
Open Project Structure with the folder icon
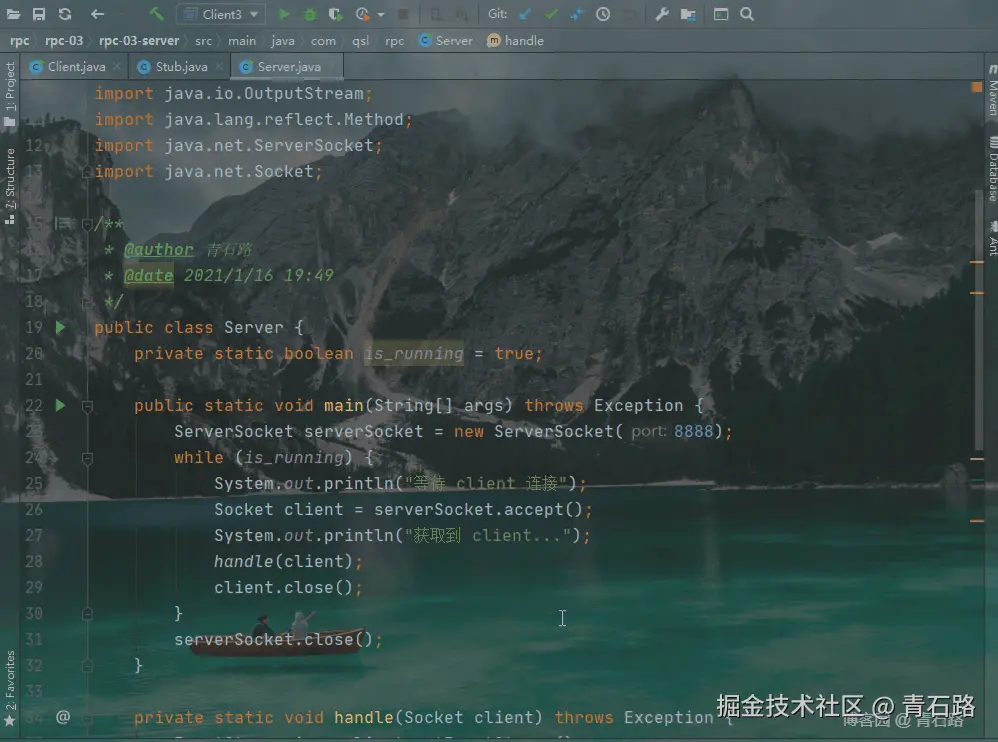[688, 14]
